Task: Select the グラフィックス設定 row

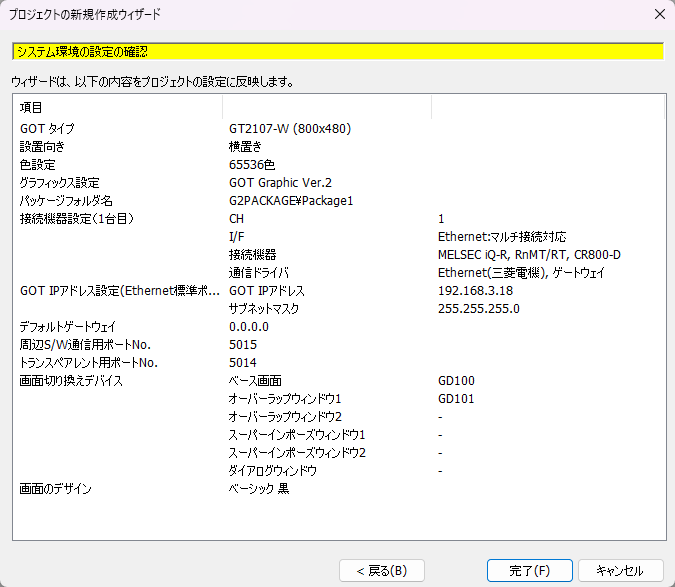Action: point(59,183)
